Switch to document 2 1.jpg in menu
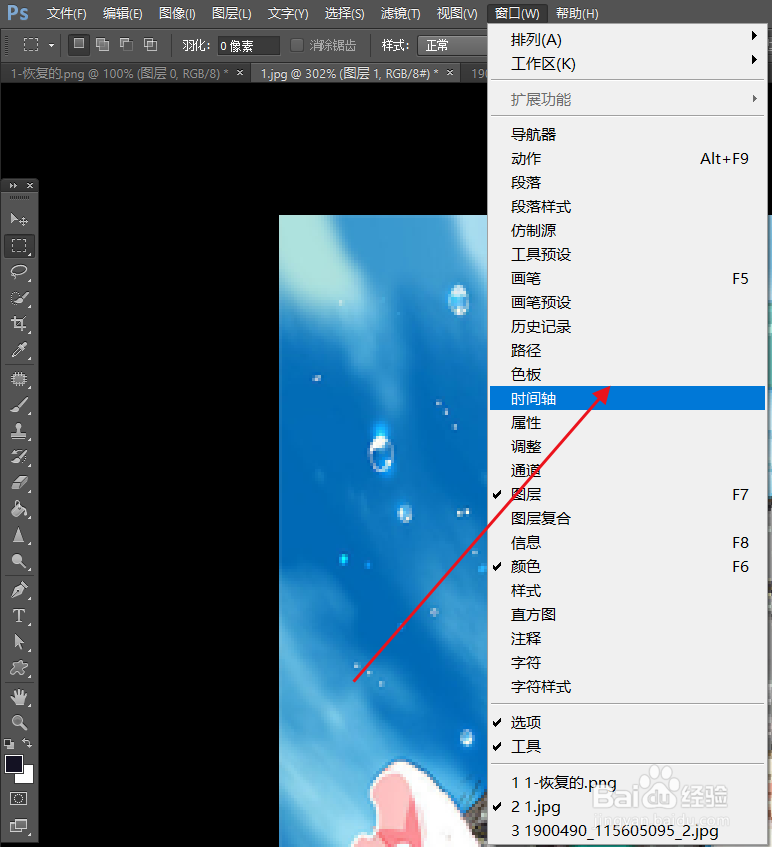Screen dimensions: 772x847 [x=627, y=806]
